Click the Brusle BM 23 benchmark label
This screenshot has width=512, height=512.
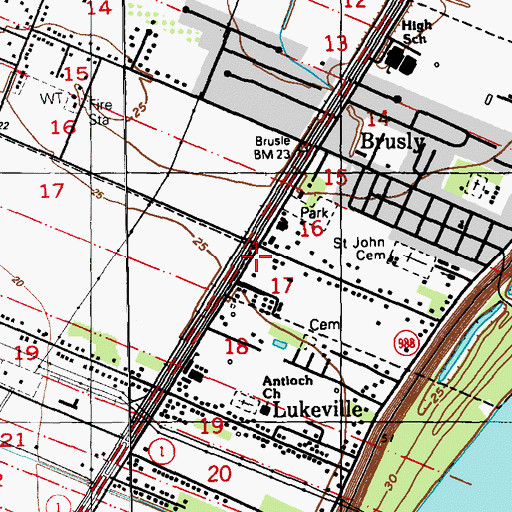pos(272,148)
